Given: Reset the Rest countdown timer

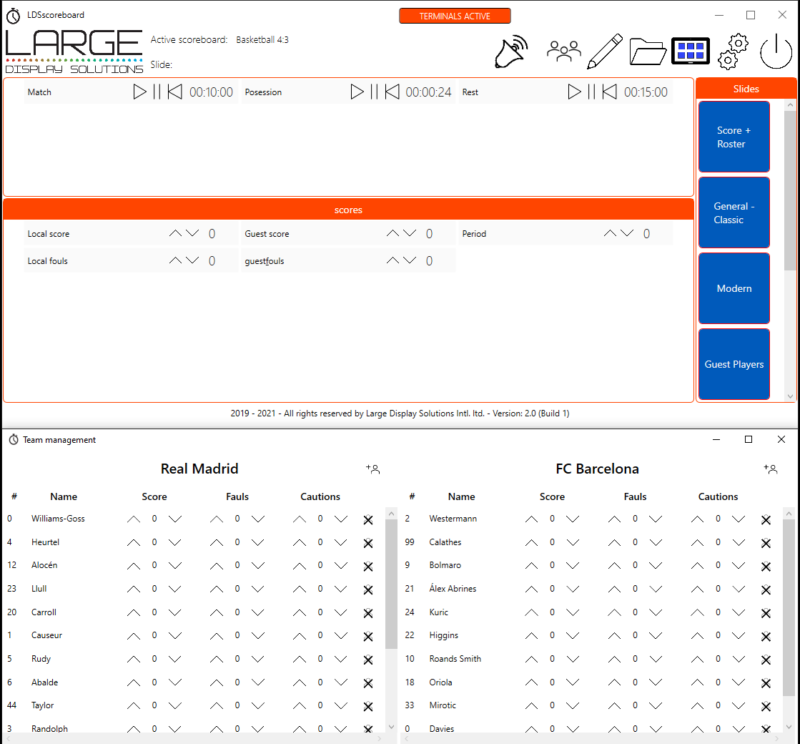Looking at the screenshot, I should 611,91.
